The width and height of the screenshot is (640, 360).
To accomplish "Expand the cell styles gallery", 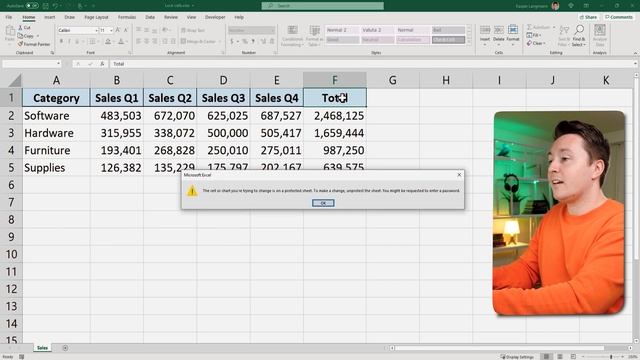I will pyautogui.click(x=469, y=41).
